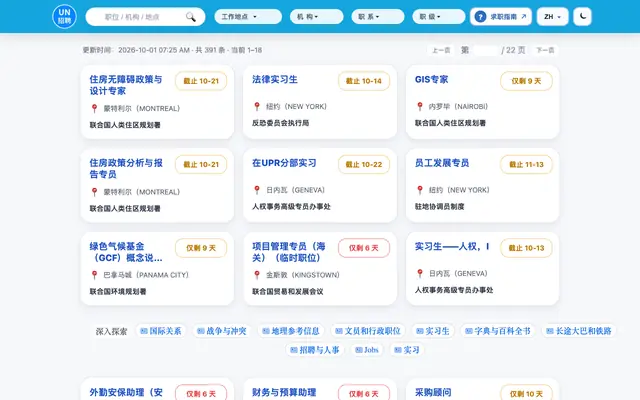Click Jobs topic tag

coord(367,350)
